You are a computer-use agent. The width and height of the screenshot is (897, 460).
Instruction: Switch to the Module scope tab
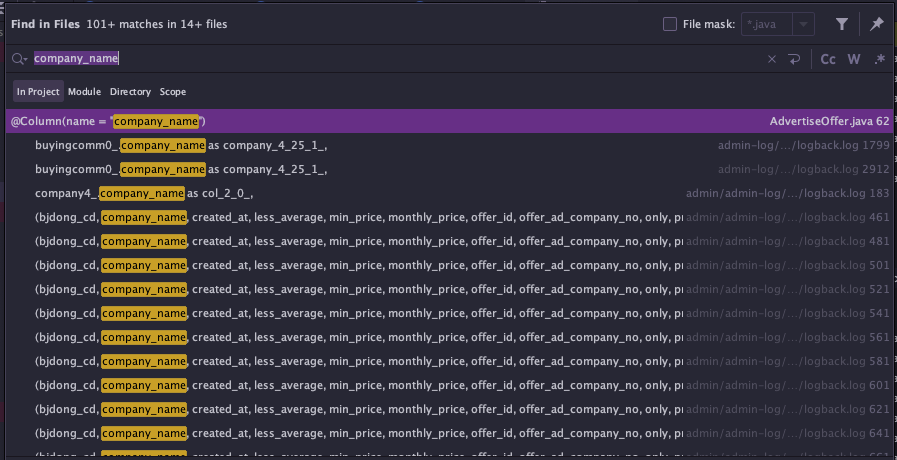click(x=84, y=92)
